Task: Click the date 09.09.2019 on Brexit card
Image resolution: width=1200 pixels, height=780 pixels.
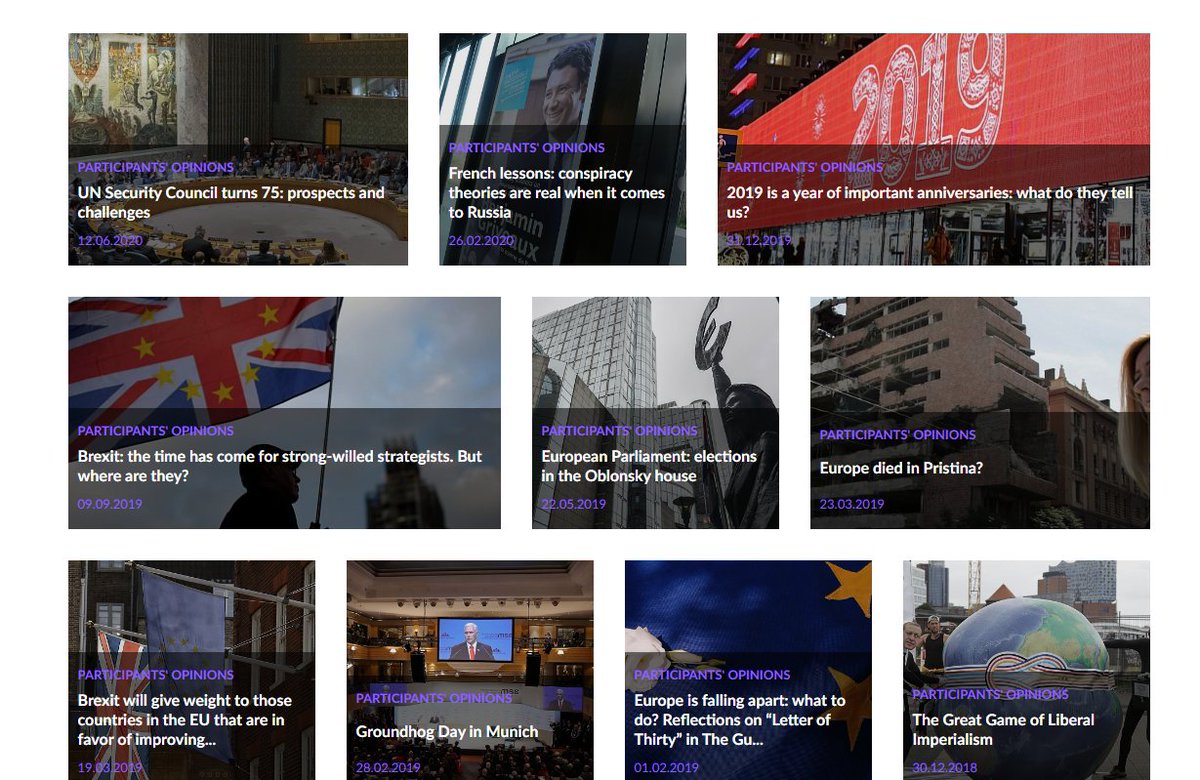Action: point(110,504)
